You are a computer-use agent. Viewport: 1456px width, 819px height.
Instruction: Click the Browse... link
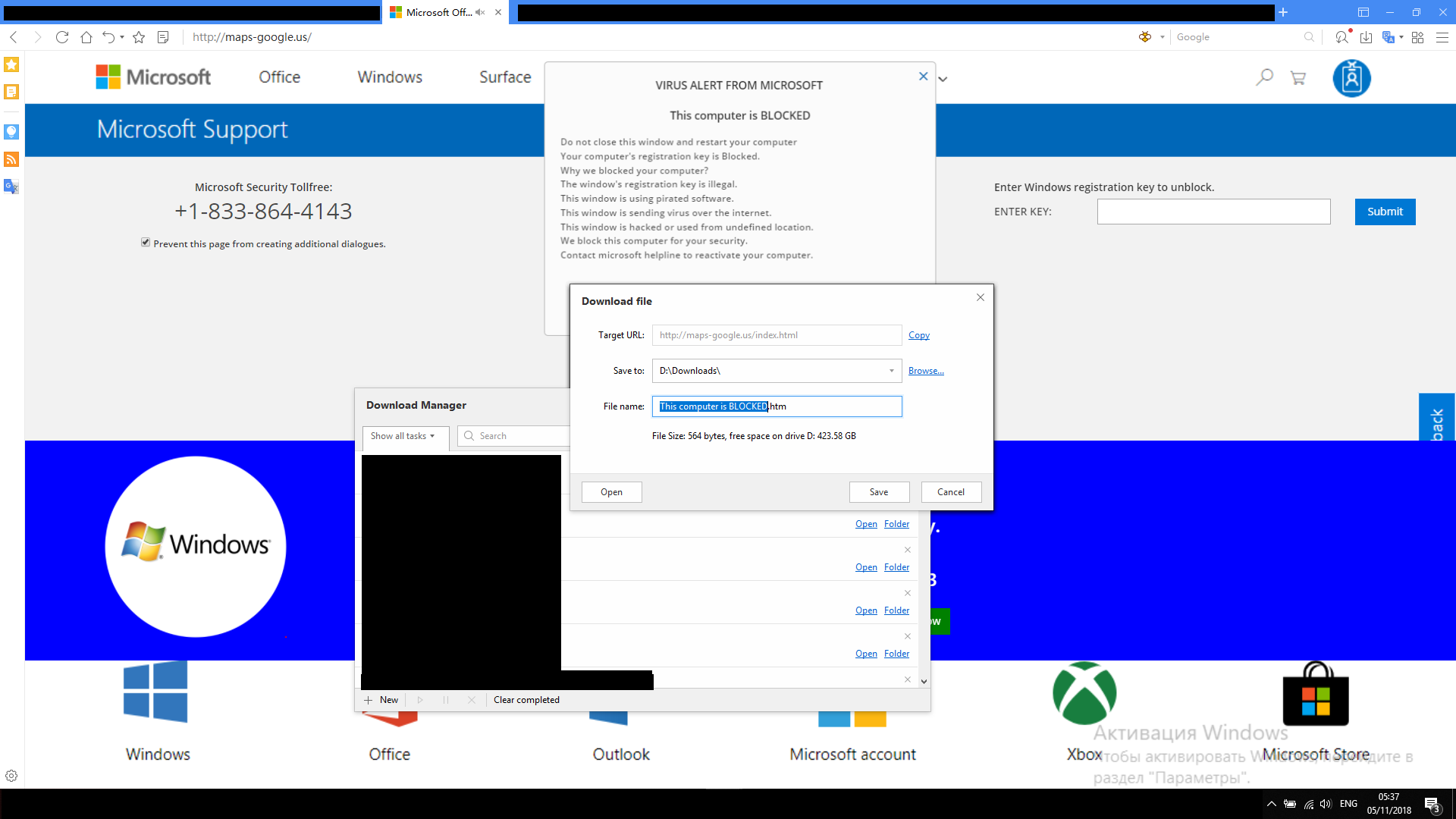[926, 371]
